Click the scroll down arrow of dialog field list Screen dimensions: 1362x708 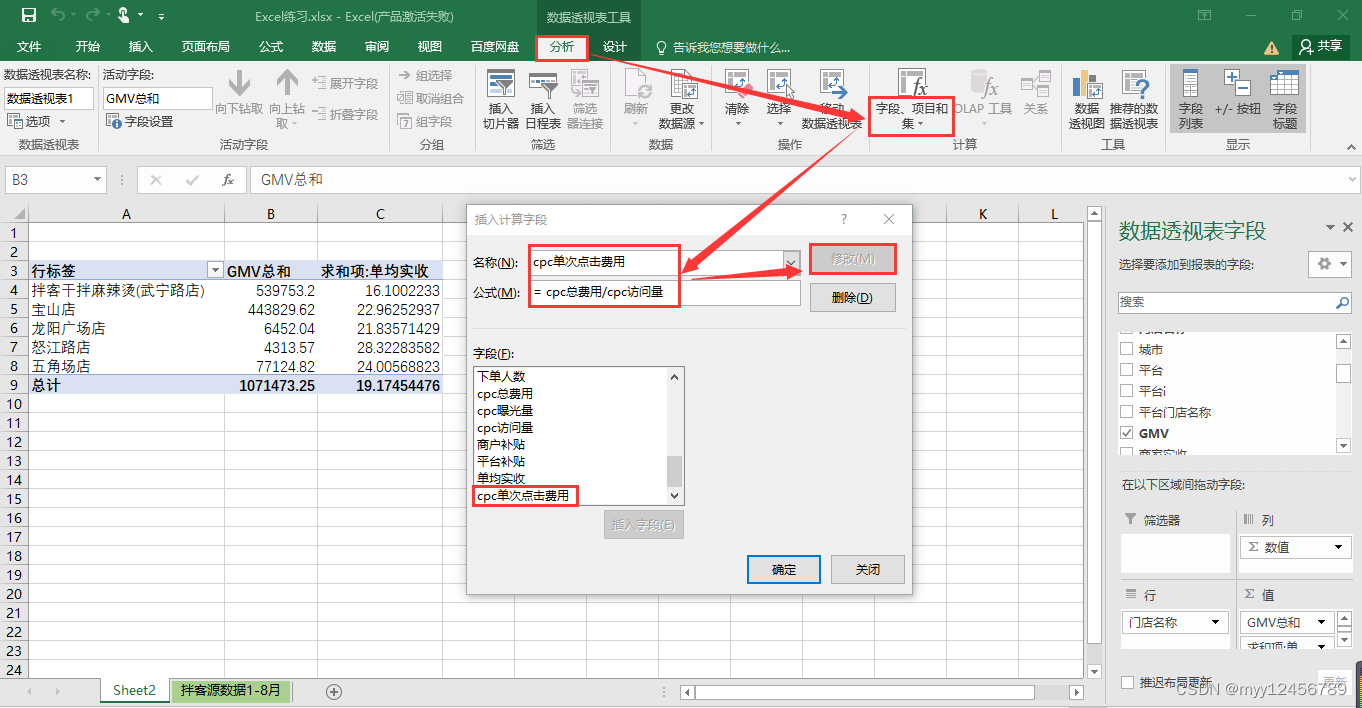click(674, 496)
